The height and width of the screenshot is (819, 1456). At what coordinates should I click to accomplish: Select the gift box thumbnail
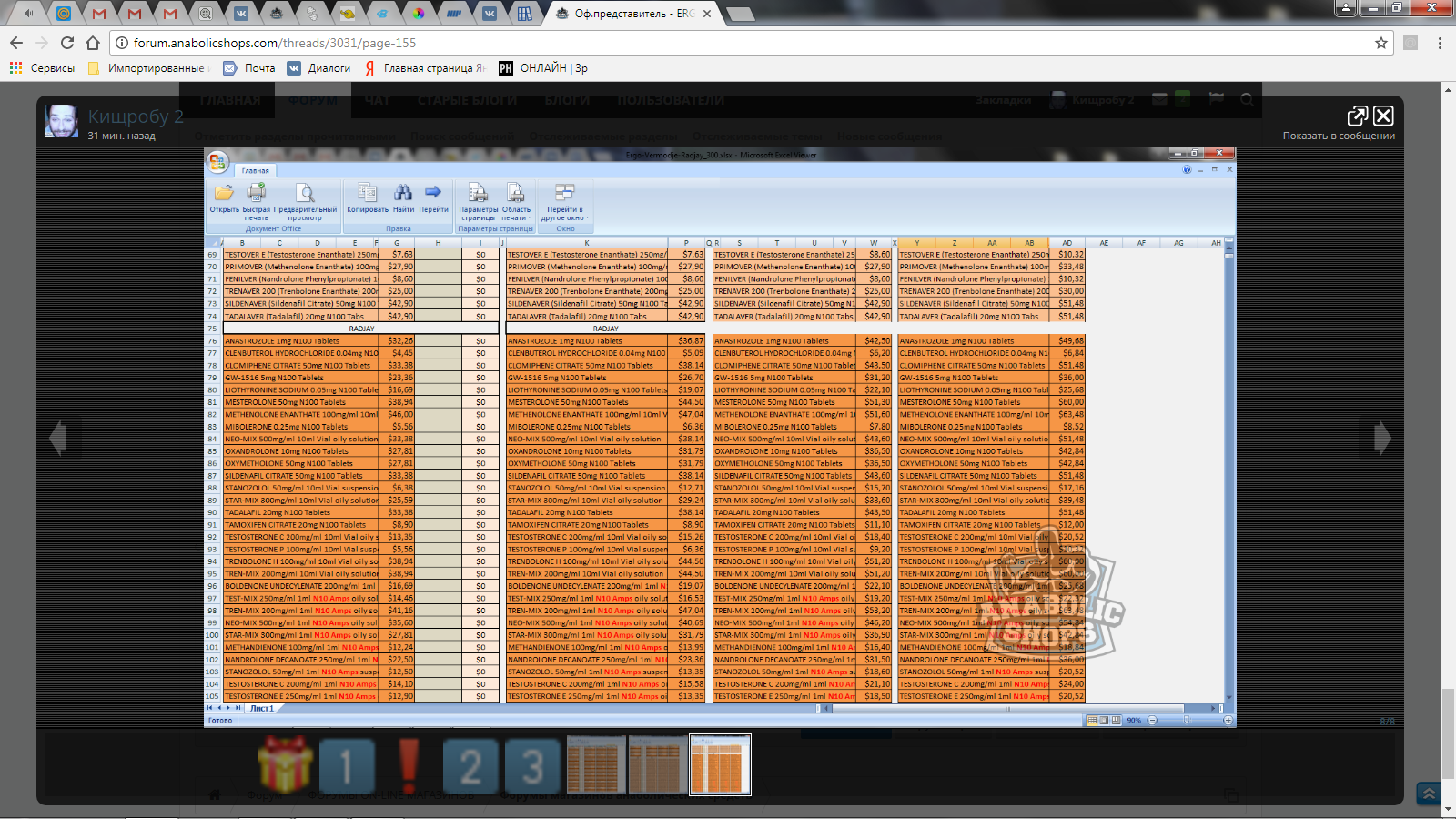(285, 765)
